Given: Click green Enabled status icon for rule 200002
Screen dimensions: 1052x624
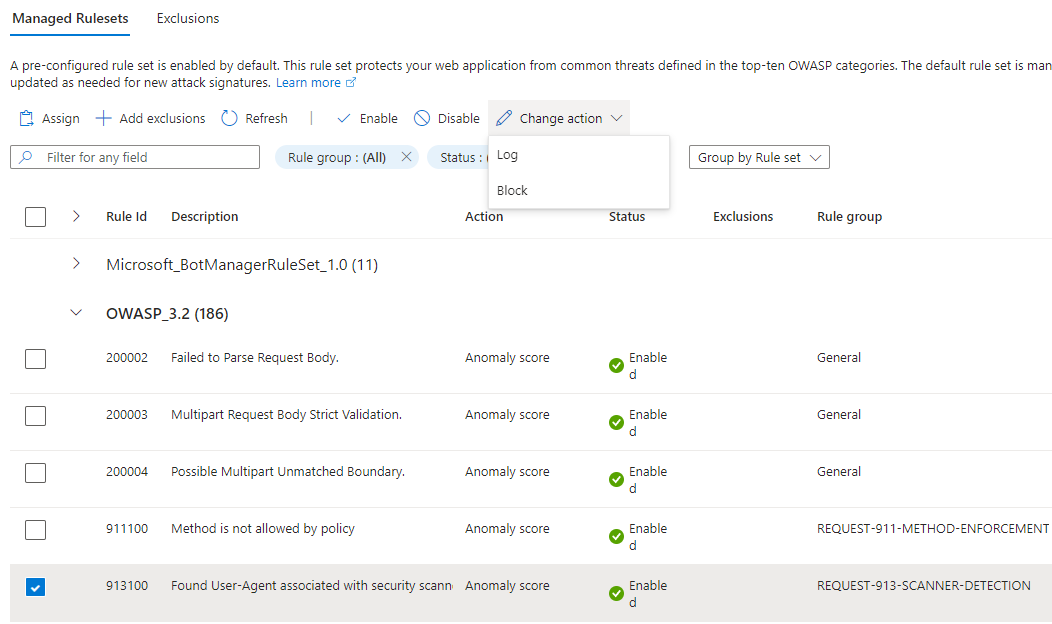Looking at the screenshot, I should 616,366.
